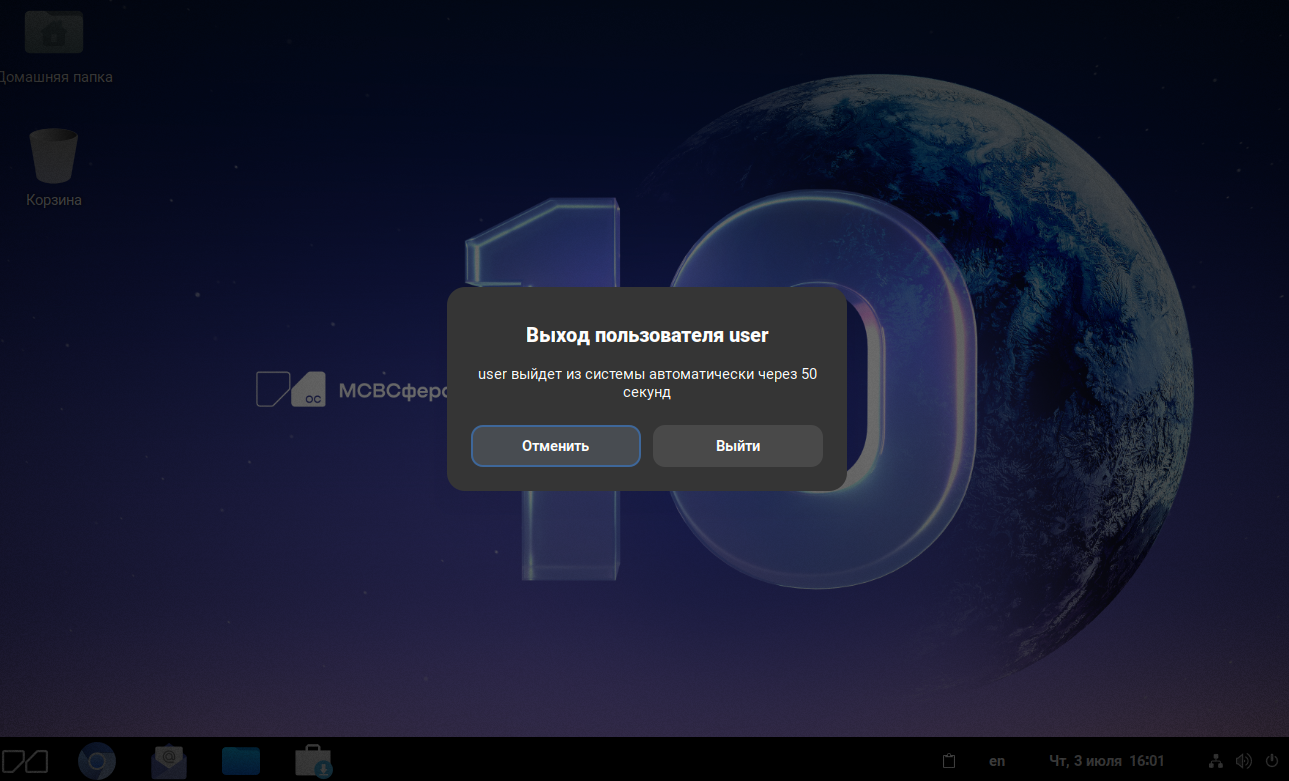1289x781 pixels.
Task: Open the MSVSphere start menu icon
Action: [x=25, y=761]
